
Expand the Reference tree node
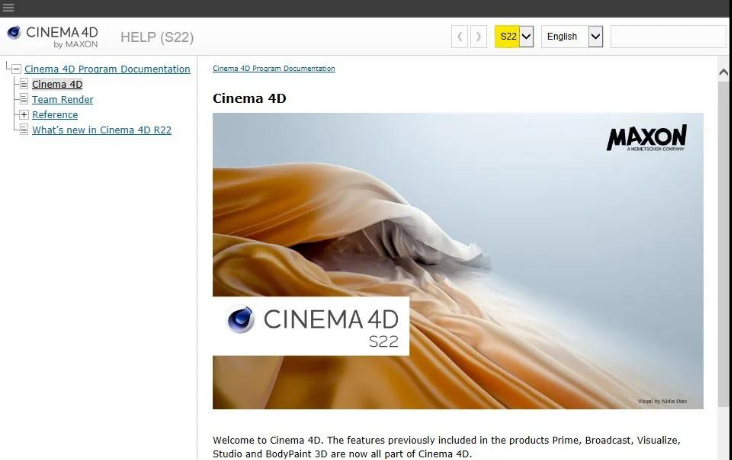pyautogui.click(x=24, y=114)
